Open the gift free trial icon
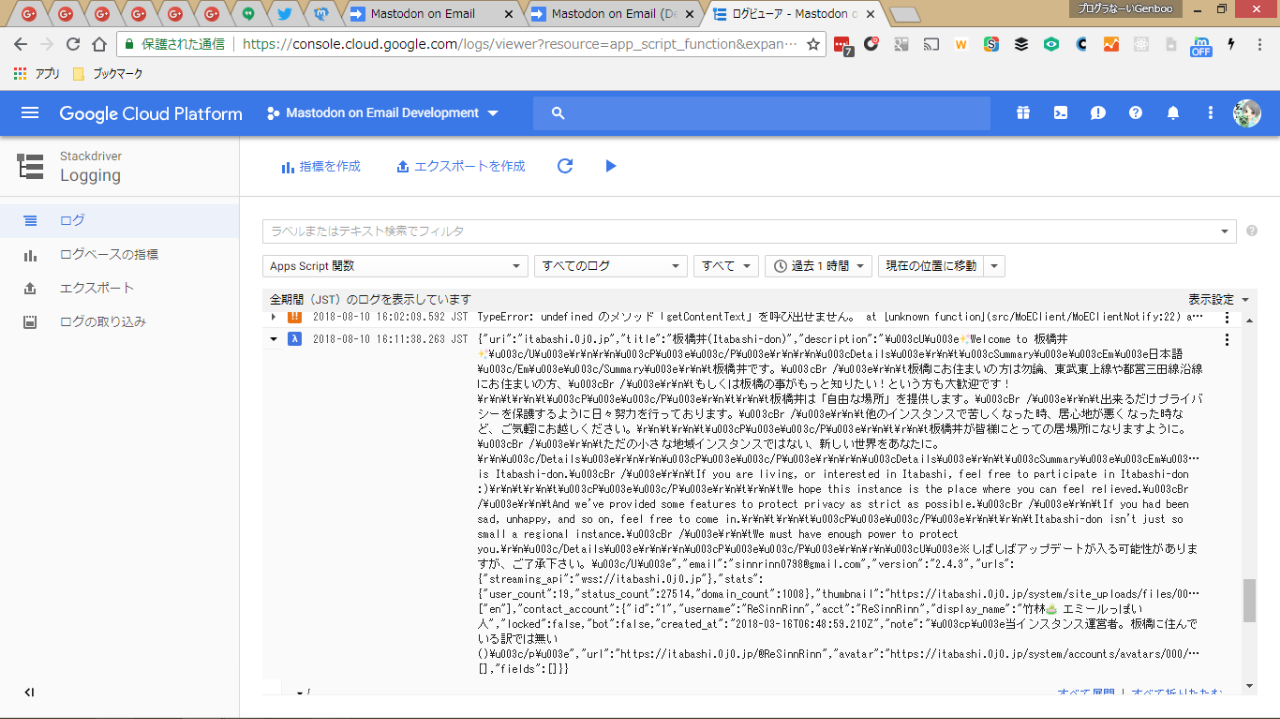Image resolution: width=1280 pixels, height=719 pixels. pos(1022,113)
